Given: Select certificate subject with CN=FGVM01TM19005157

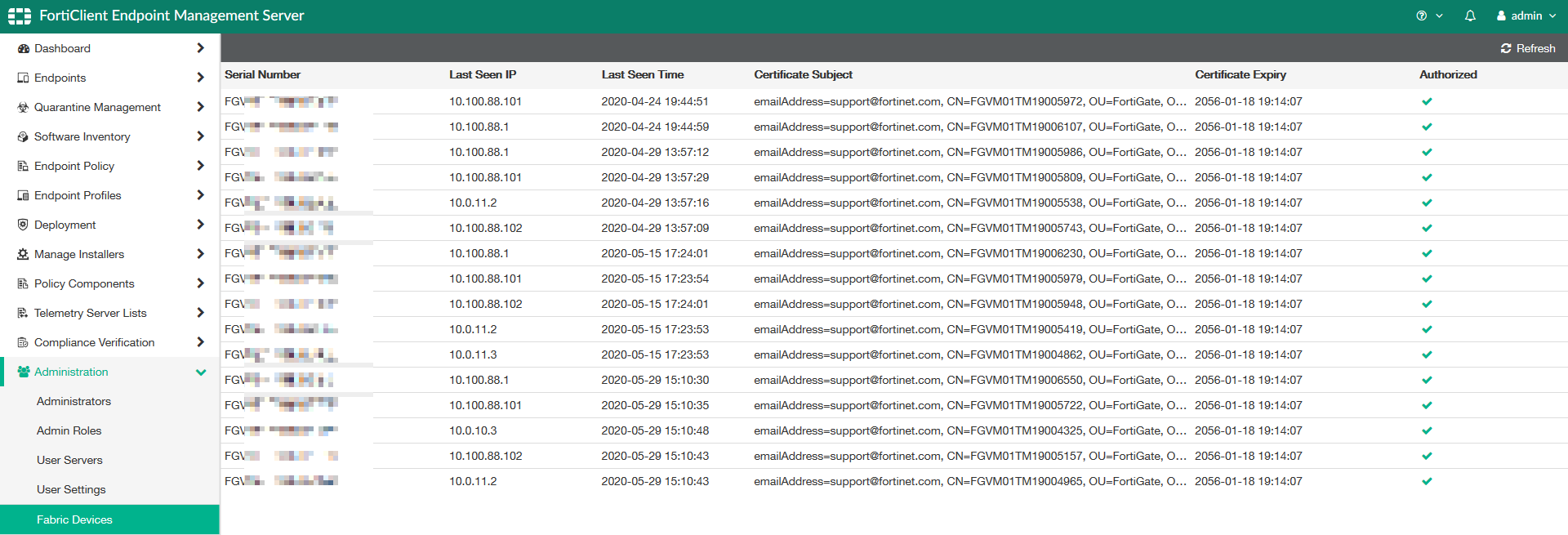Looking at the screenshot, I should click(970, 456).
